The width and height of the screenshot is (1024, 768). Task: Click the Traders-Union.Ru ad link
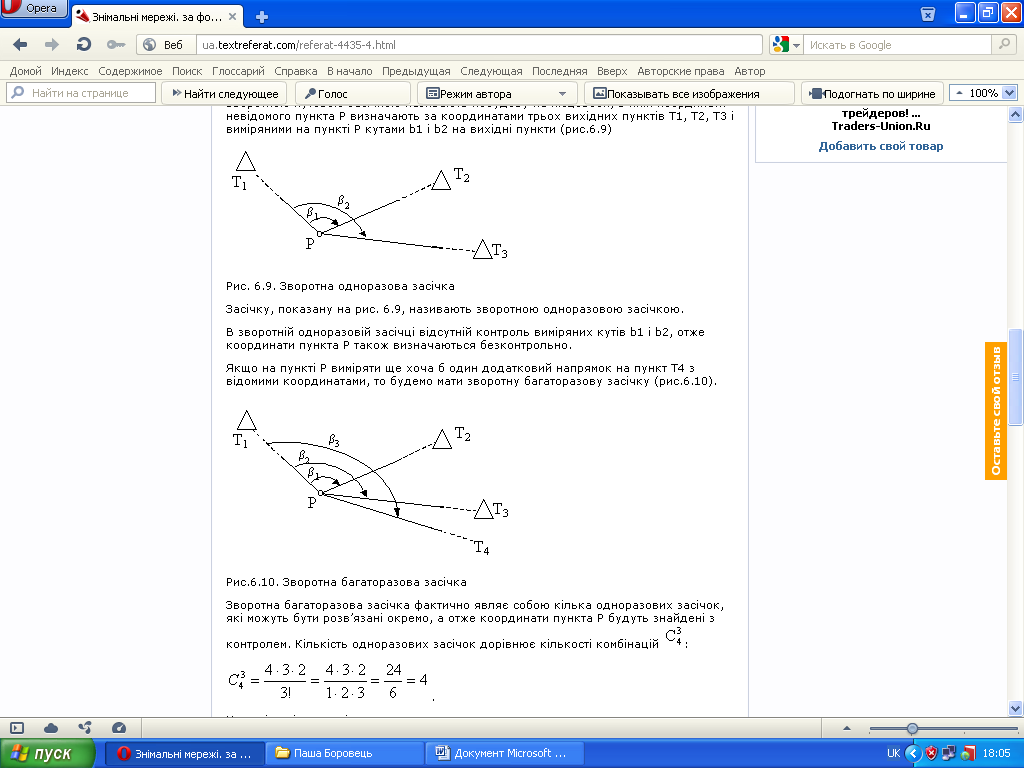pos(880,126)
